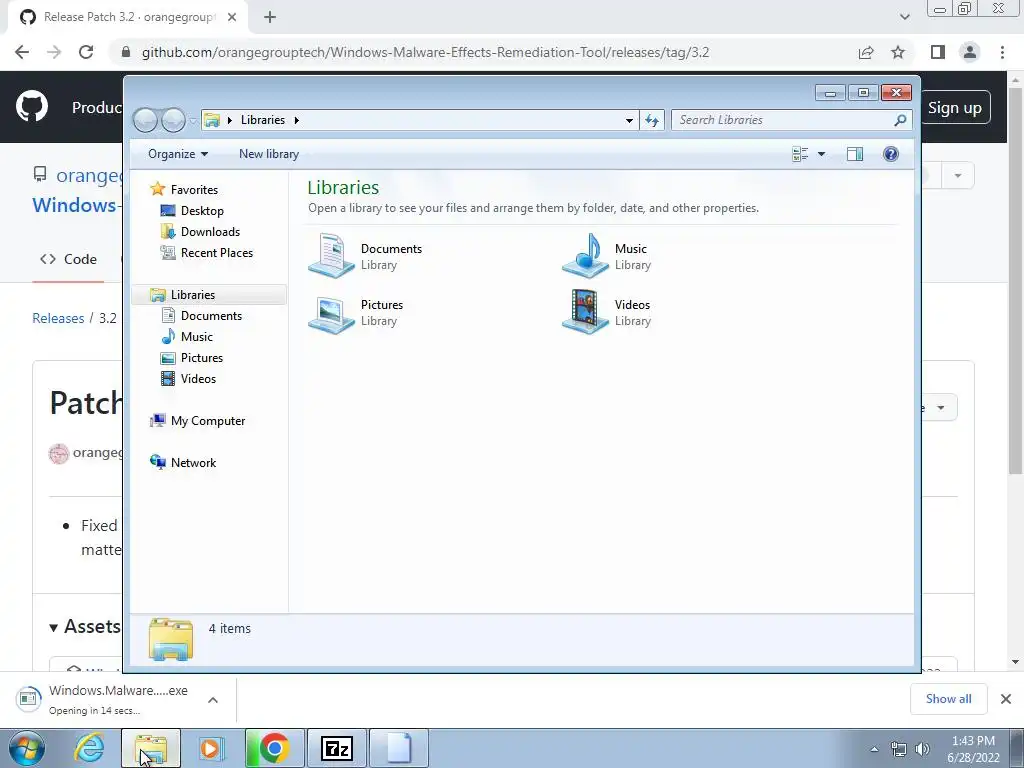
Task: Click blank document taskbar icon
Action: coord(399,748)
